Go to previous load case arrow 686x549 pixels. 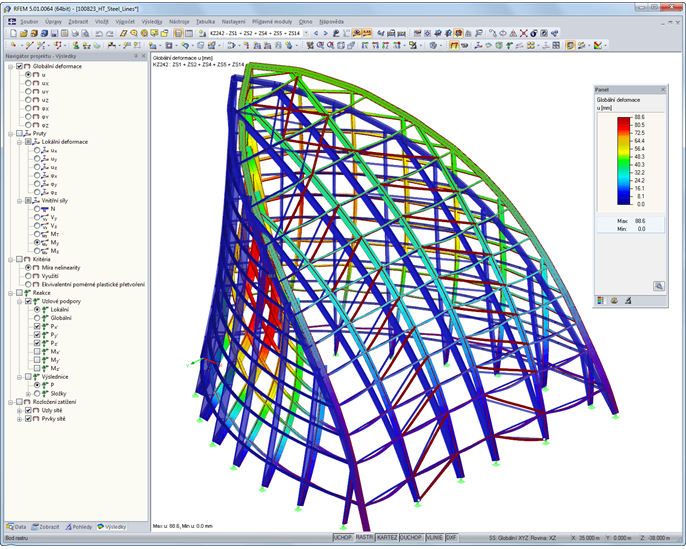(x=315, y=33)
